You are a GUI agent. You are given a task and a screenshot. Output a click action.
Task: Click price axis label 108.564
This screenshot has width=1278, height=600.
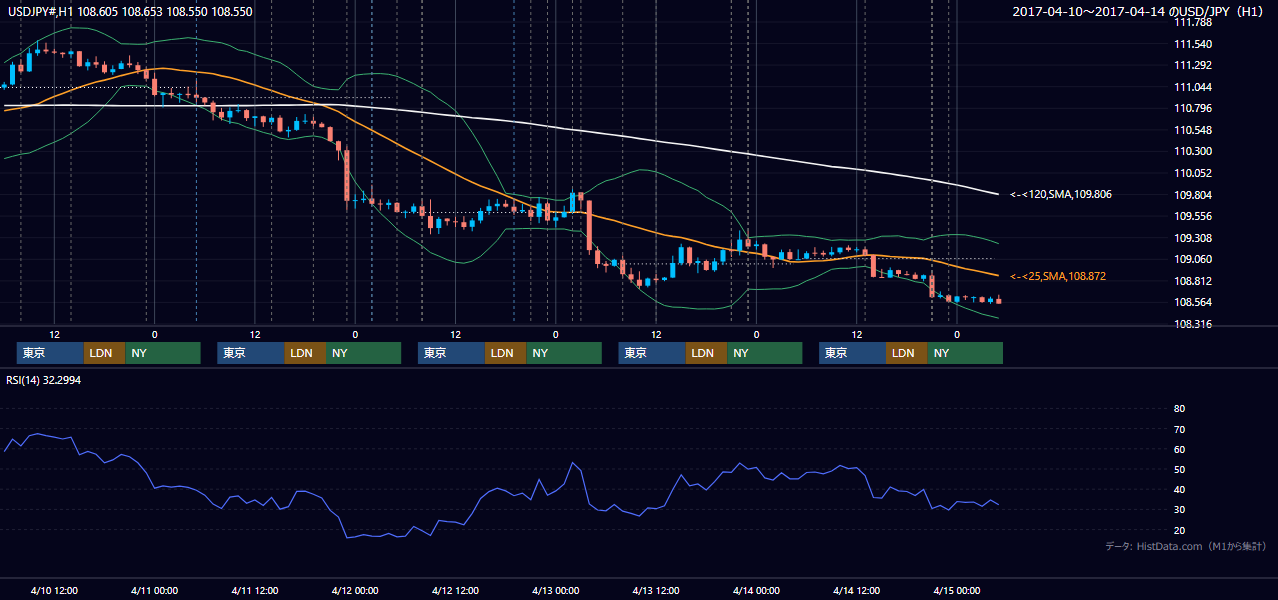(1193, 302)
